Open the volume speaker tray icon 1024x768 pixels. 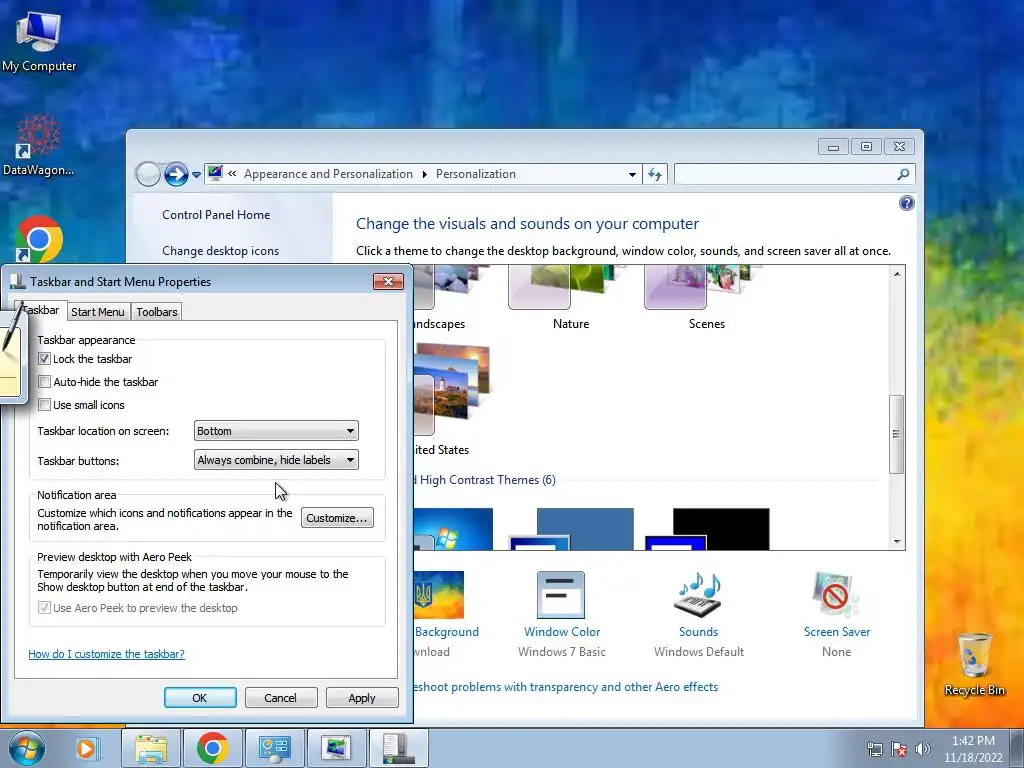923,749
